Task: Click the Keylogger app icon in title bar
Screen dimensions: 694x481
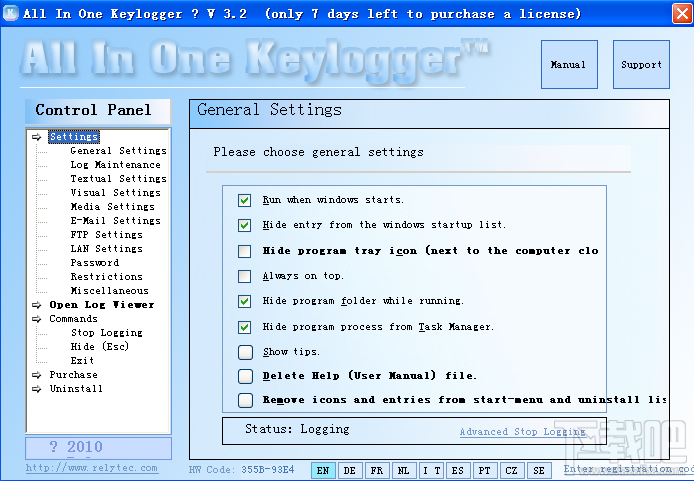Action: pyautogui.click(x=10, y=13)
